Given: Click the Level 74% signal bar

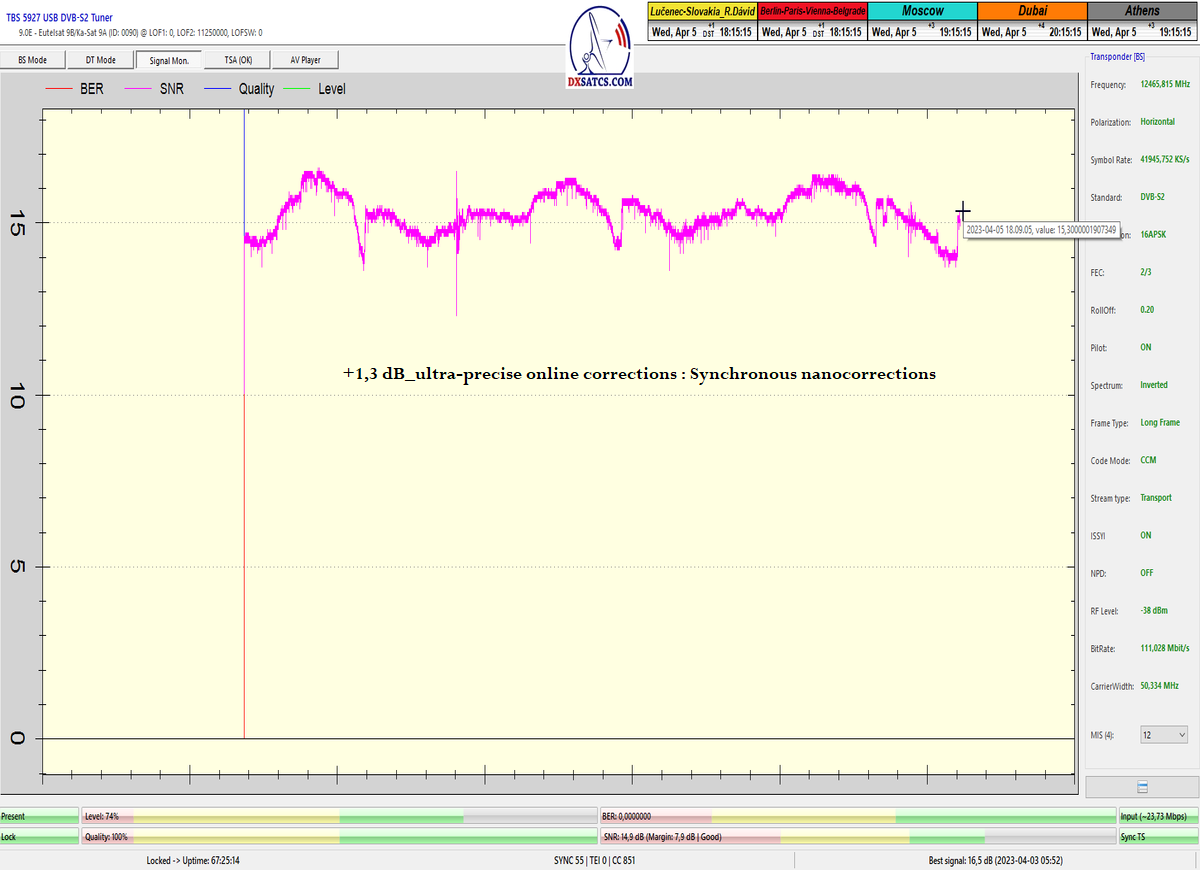Looking at the screenshot, I should pyautogui.click(x=338, y=817).
